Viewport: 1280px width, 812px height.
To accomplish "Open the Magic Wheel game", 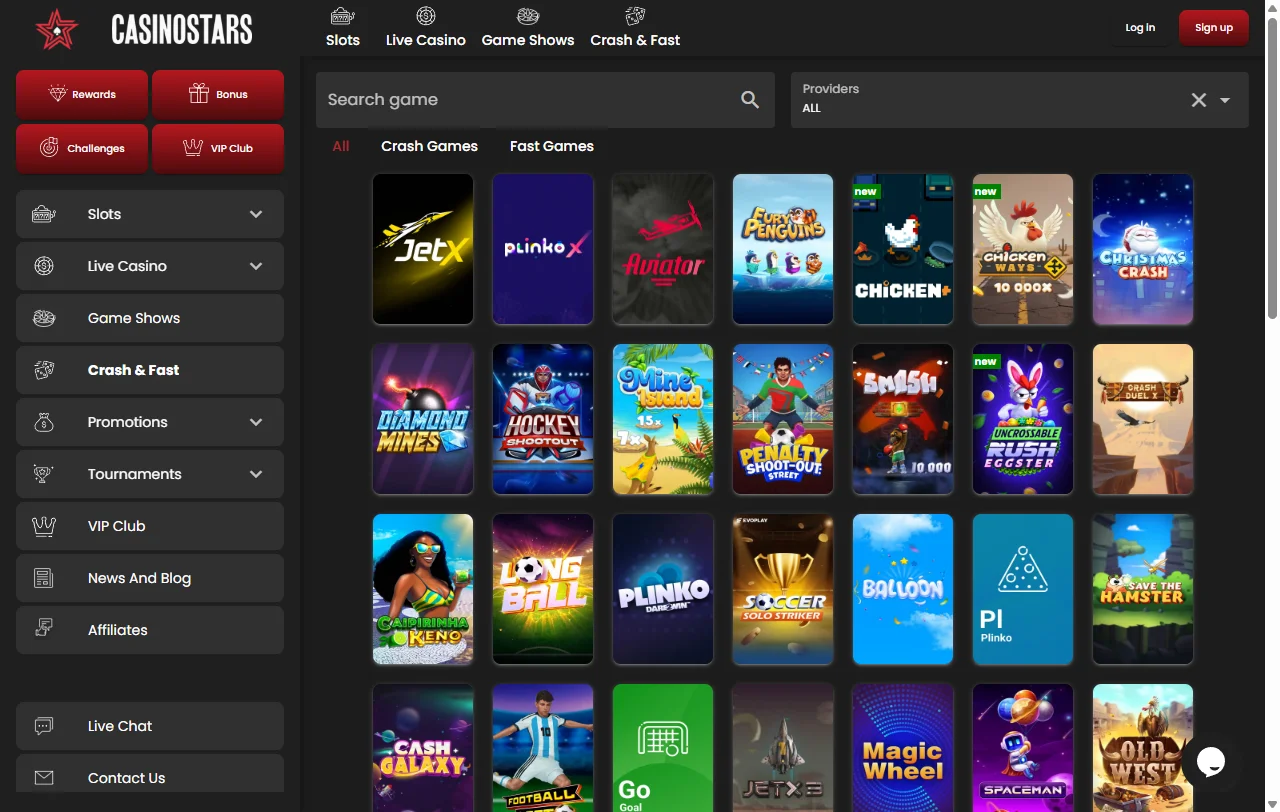I will click(903, 748).
